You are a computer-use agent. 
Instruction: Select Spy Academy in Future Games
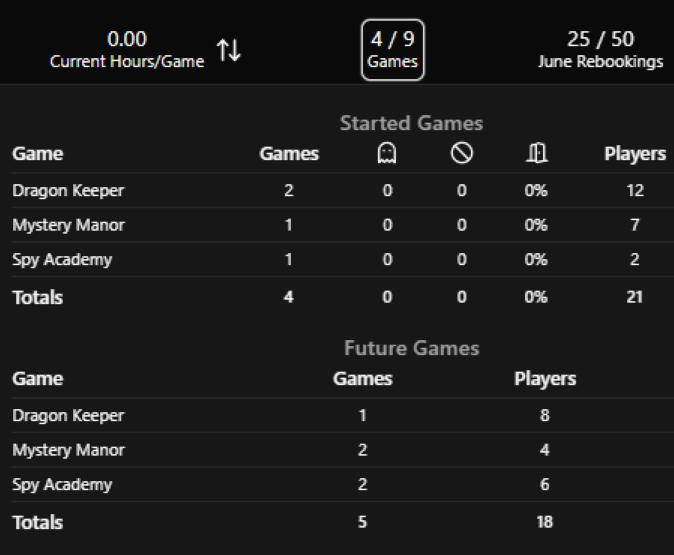tap(62, 484)
